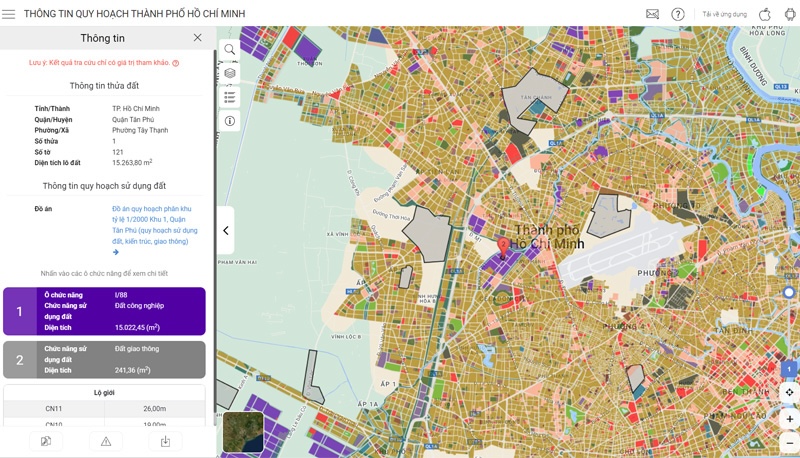Click the document copy icon at panel bottom
Viewport: 800px width, 458px height.
[46, 441]
